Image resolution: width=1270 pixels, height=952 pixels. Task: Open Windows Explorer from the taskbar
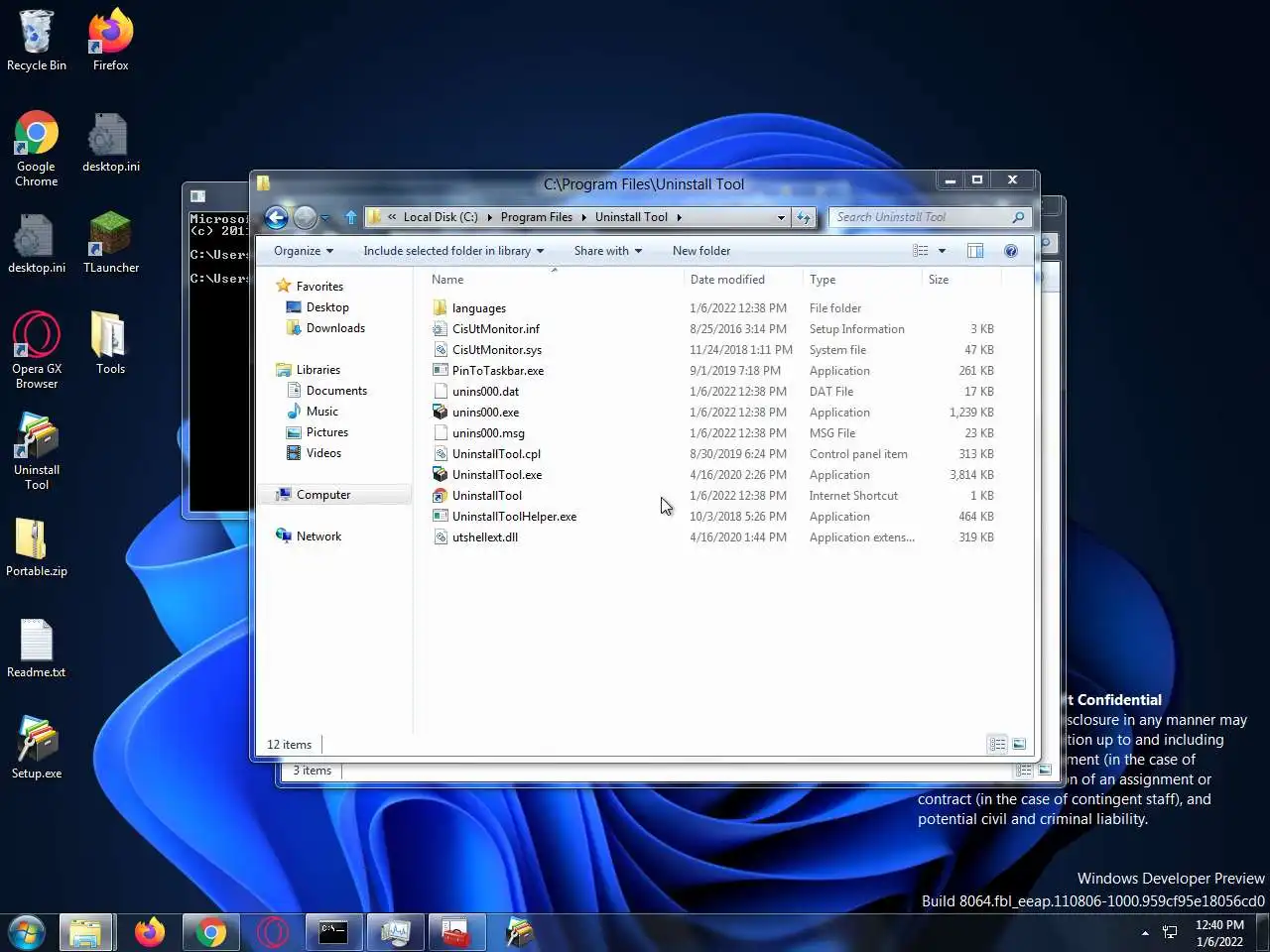pyautogui.click(x=85, y=932)
